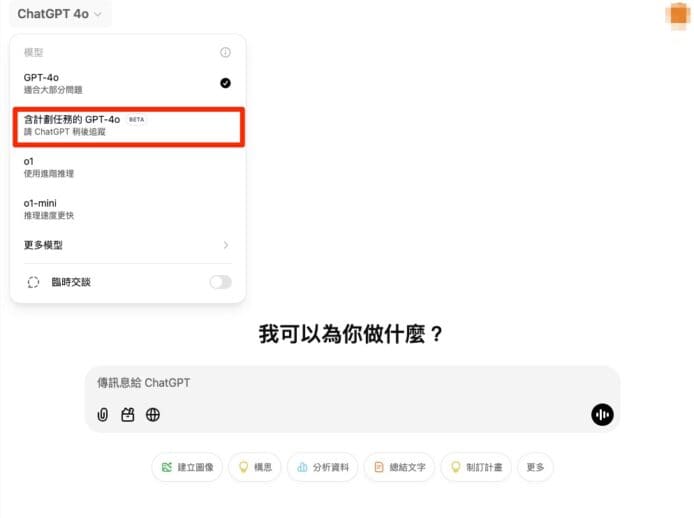694x518 pixels.
Task: Click the user profile avatar icon
Action: tap(676, 14)
